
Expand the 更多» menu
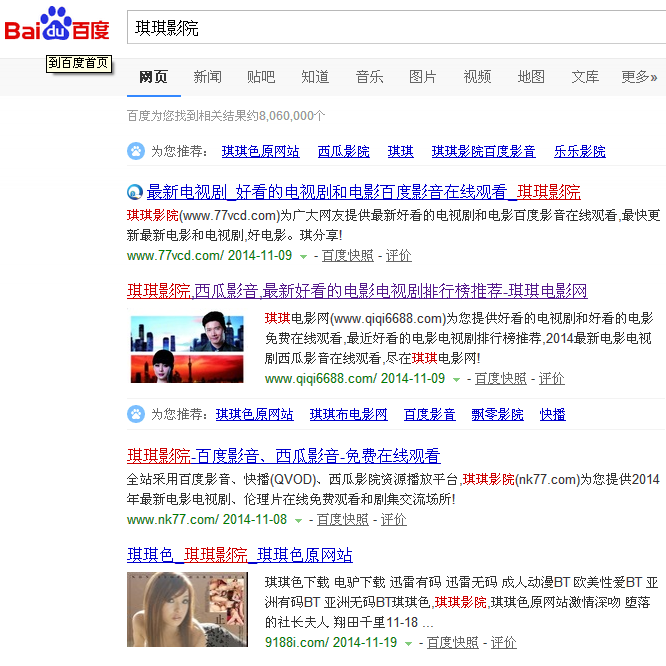639,77
